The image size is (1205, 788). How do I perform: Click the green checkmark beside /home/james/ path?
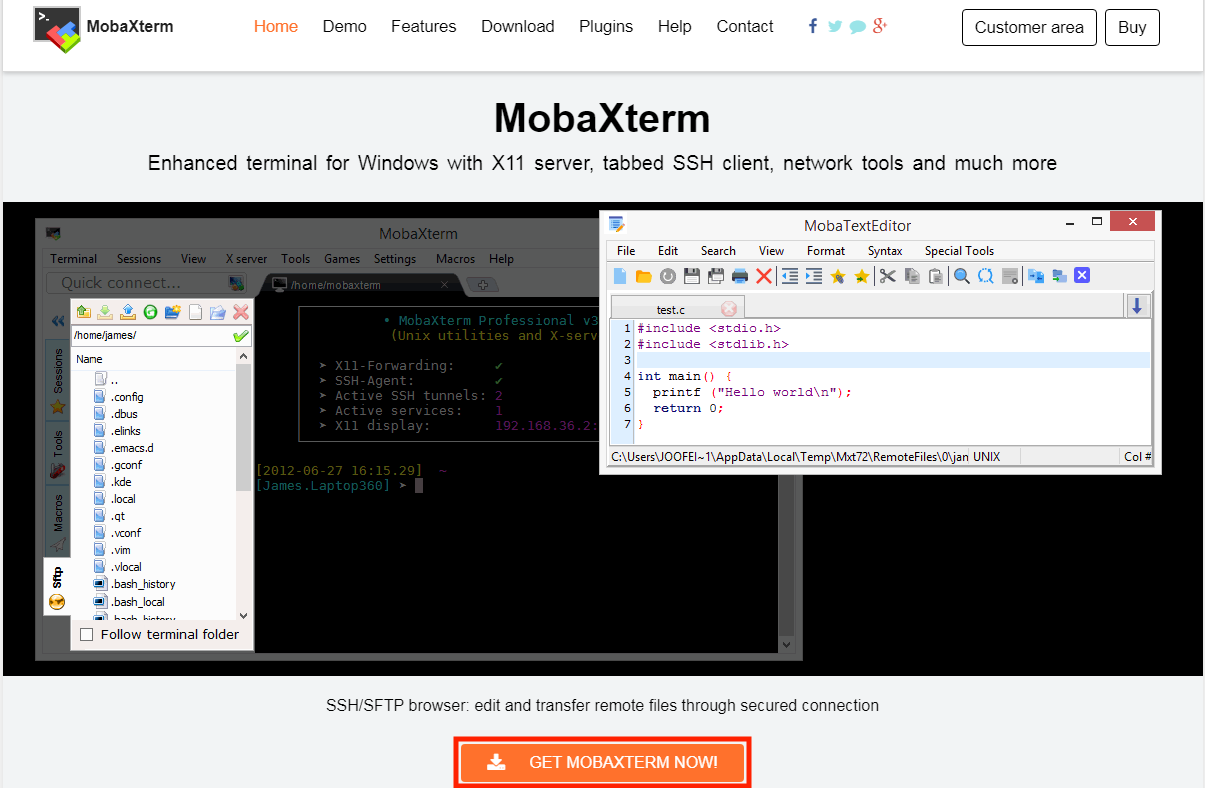[241, 336]
